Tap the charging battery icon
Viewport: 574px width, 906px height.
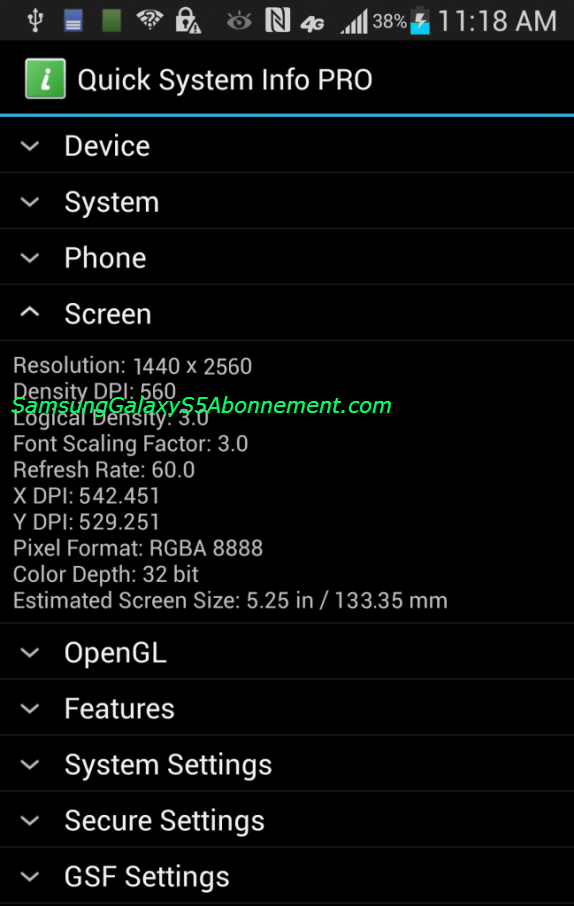[x=420, y=21]
